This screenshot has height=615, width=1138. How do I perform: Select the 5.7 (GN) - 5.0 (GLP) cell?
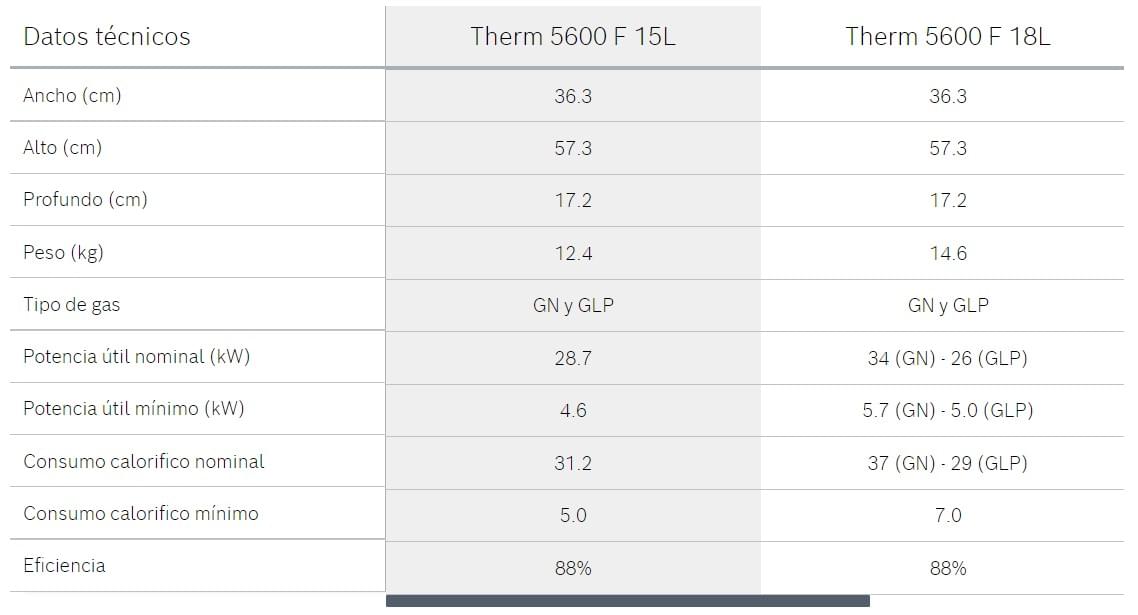947,410
